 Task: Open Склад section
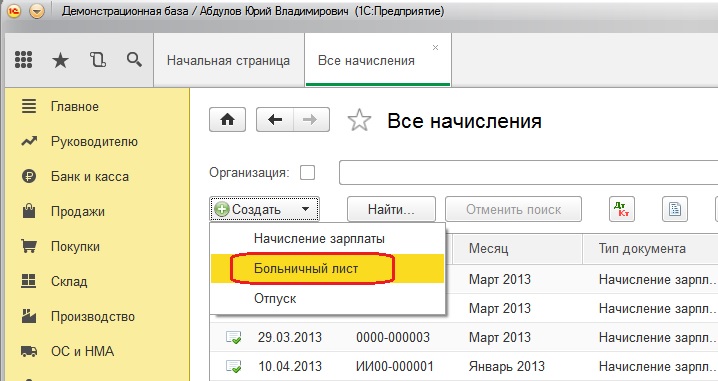click(69, 281)
